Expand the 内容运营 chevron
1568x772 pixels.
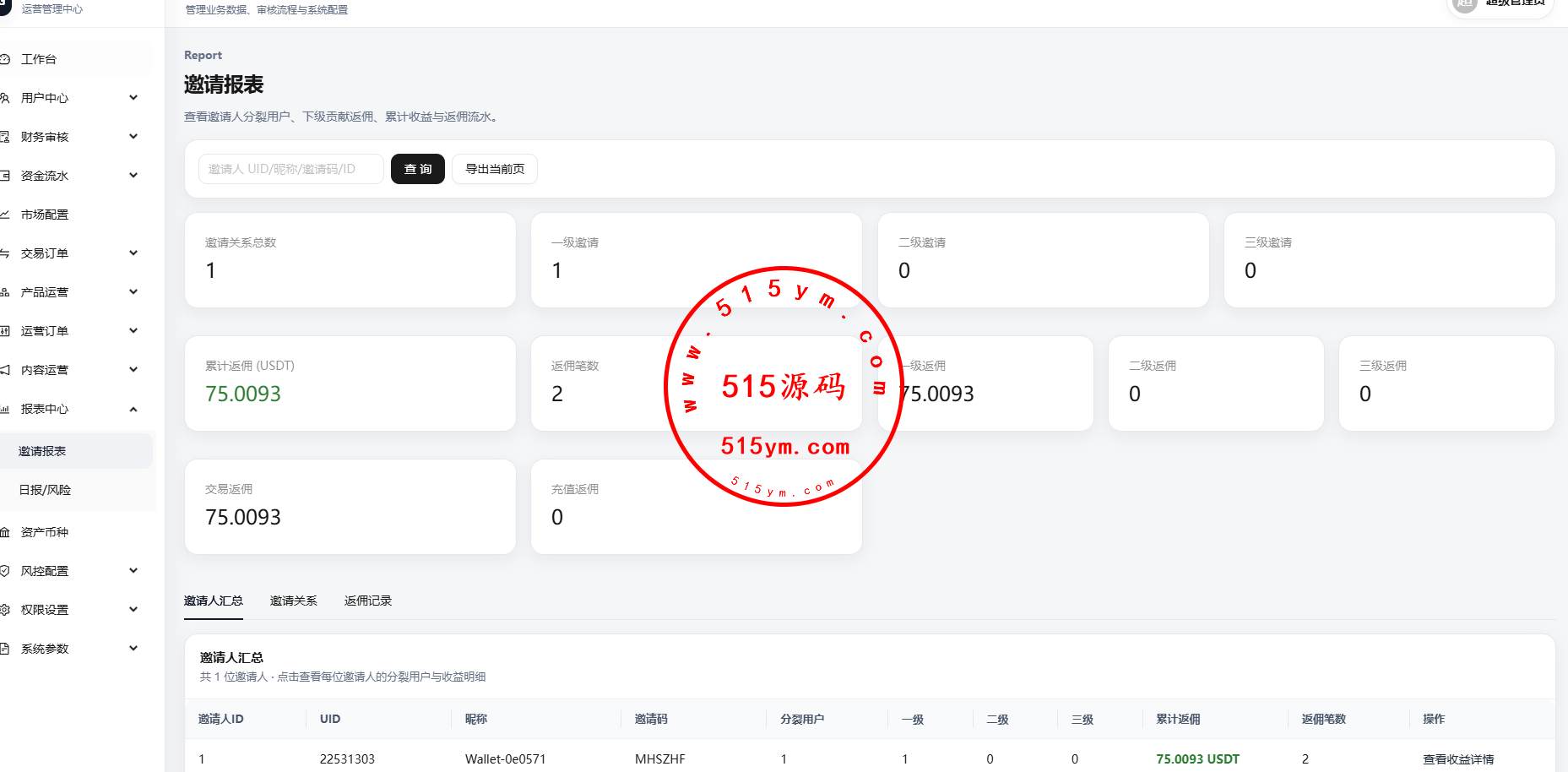(x=133, y=370)
